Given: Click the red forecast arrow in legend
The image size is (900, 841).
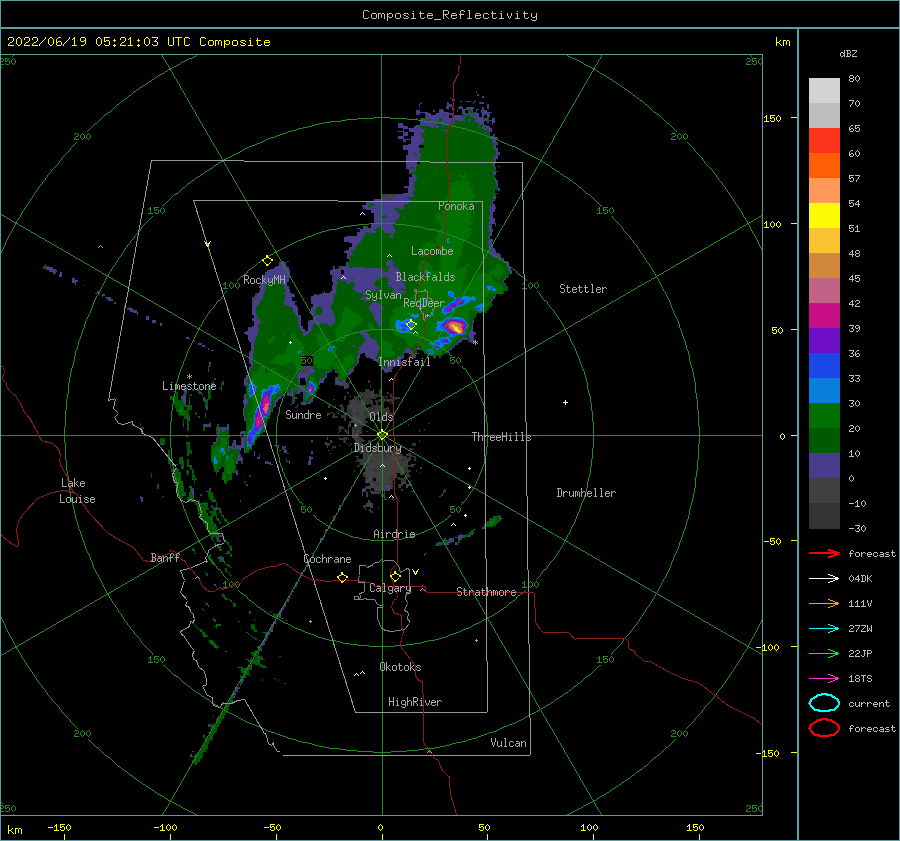Looking at the screenshot, I should tap(824, 553).
